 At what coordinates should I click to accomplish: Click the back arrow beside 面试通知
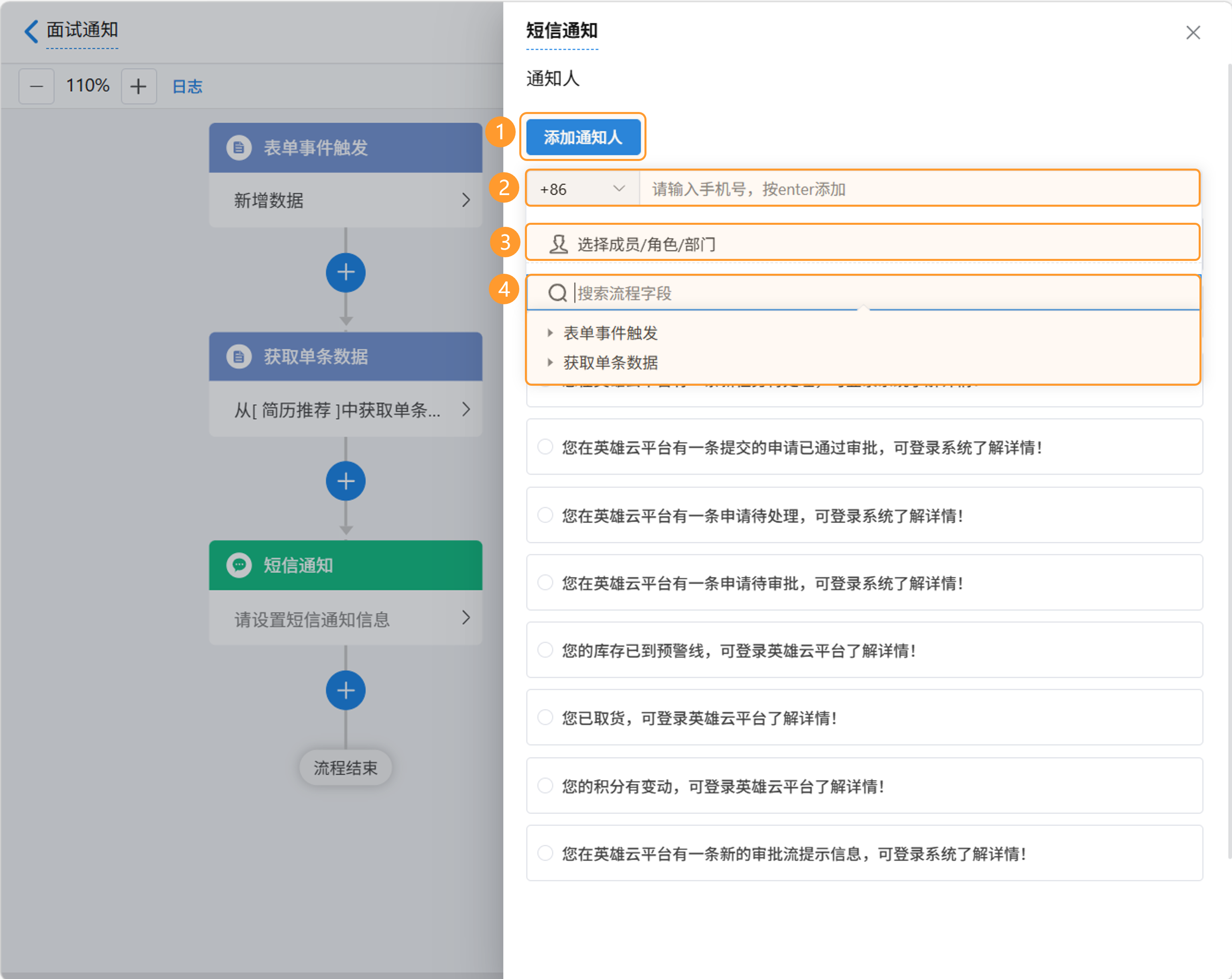click(31, 31)
